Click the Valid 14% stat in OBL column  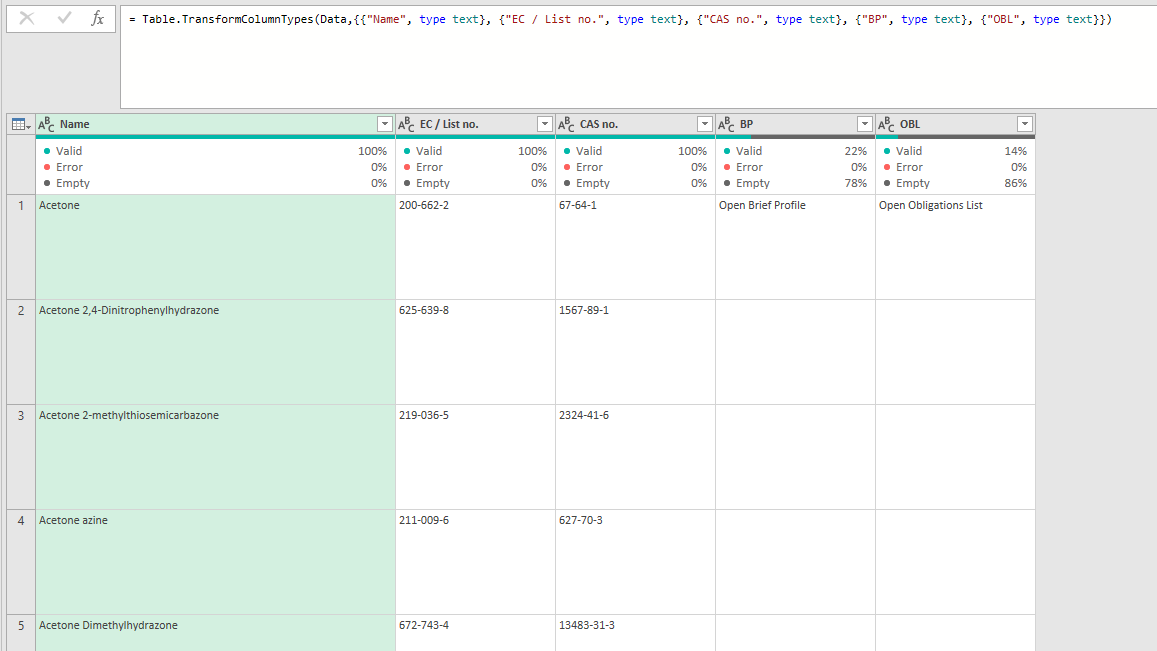pyautogui.click(x=956, y=151)
